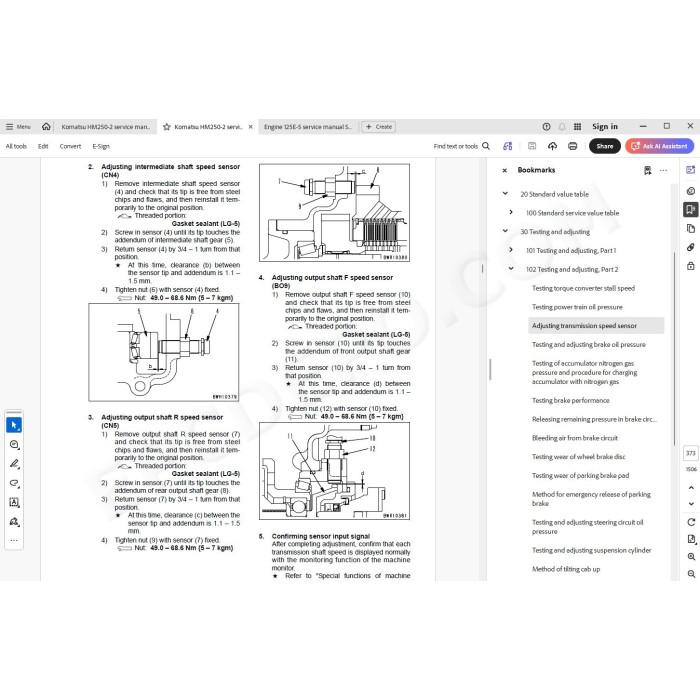Go to previous page up arrow
700x700 pixels.
(691, 488)
